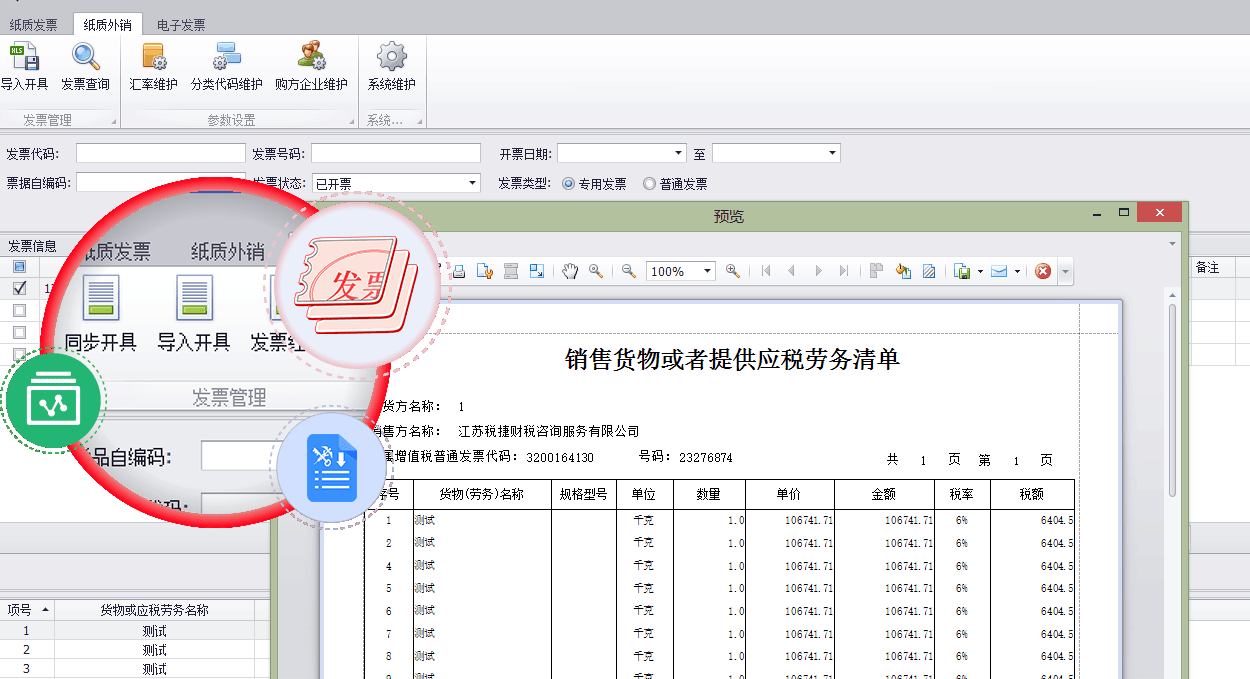Select the 专用发票 radio button
The image size is (1250, 679).
pos(569,184)
